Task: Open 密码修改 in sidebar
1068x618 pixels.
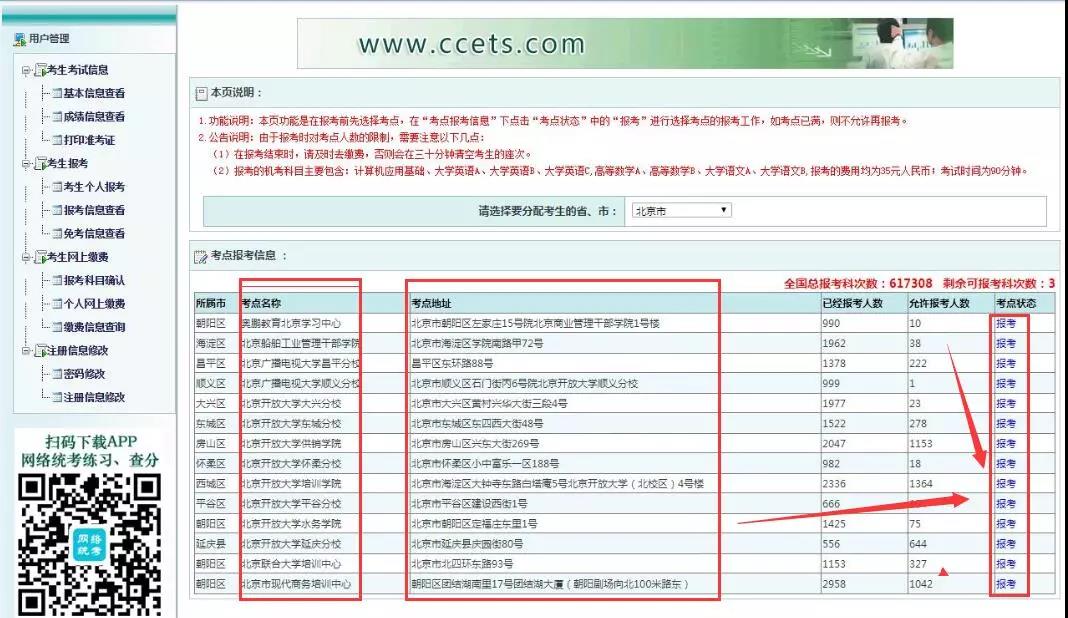Action: (84, 373)
